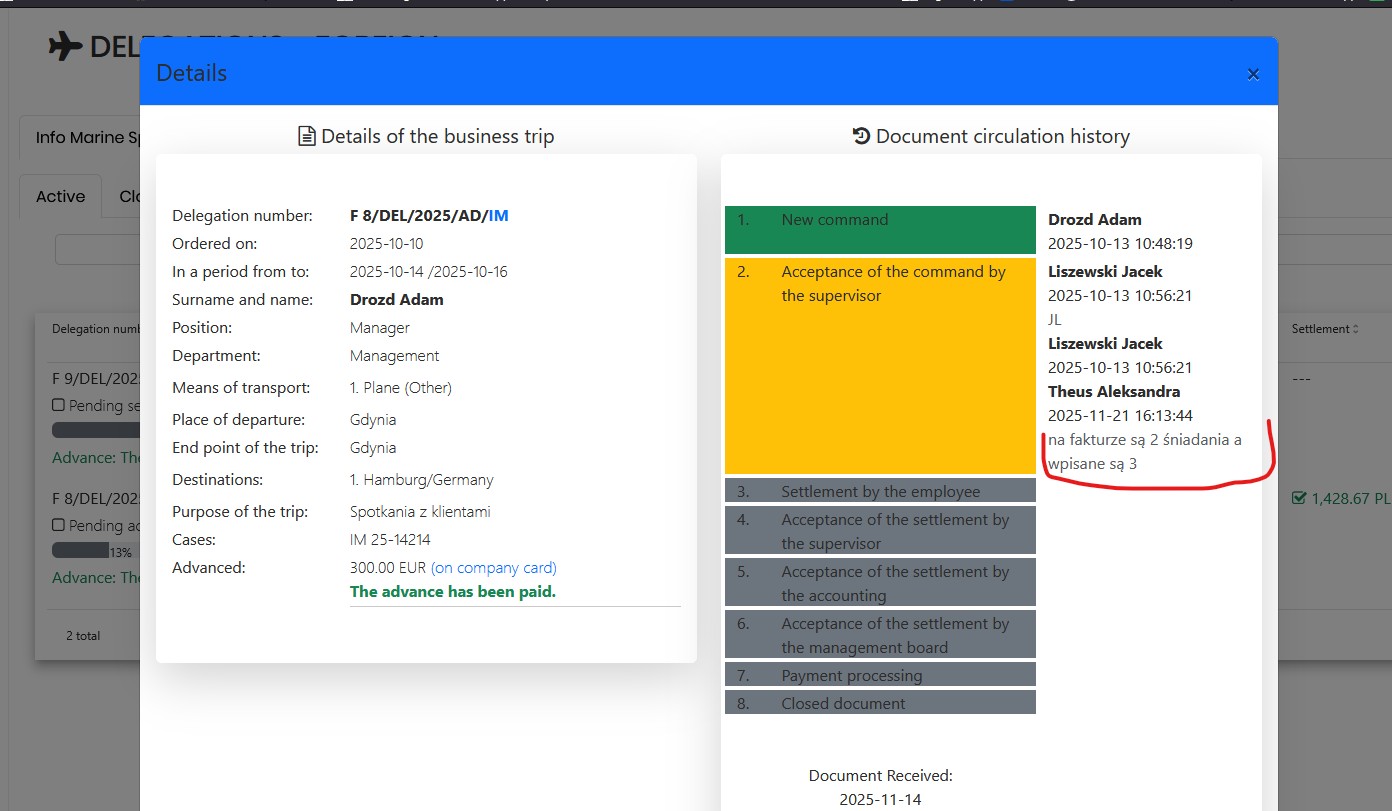
Task: Close the Details dialog with the X
Action: (x=1253, y=74)
